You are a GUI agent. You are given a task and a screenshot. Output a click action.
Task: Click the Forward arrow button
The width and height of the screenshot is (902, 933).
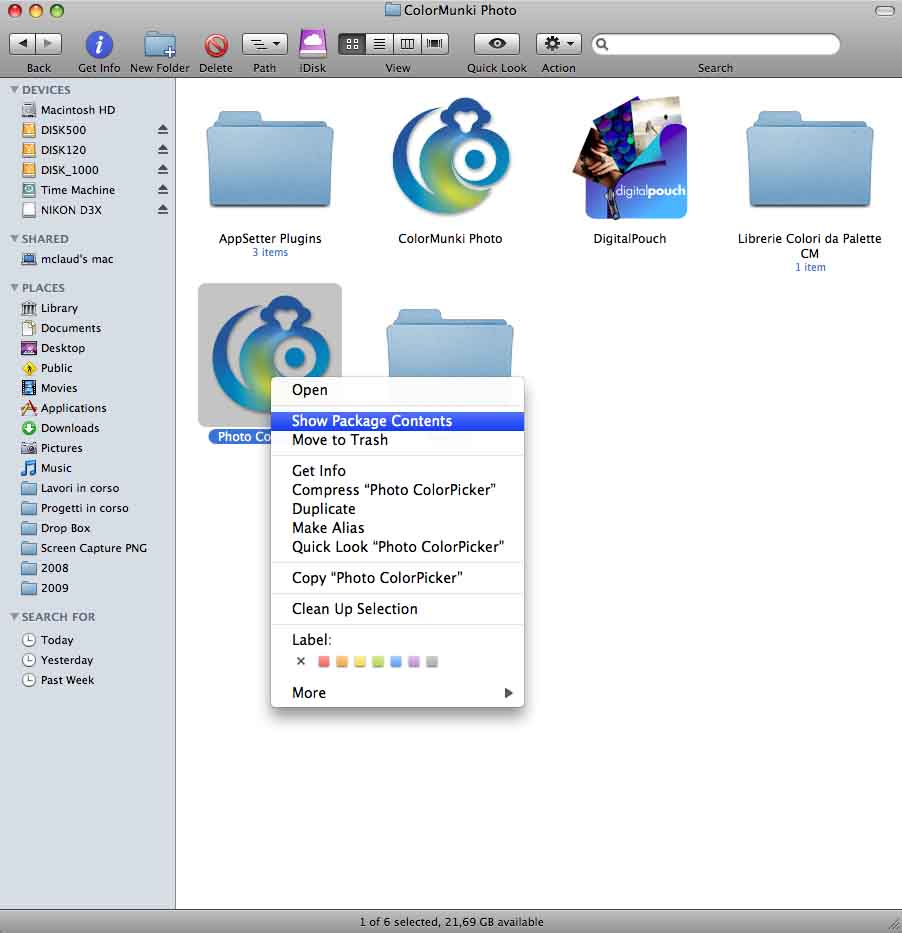coord(49,43)
